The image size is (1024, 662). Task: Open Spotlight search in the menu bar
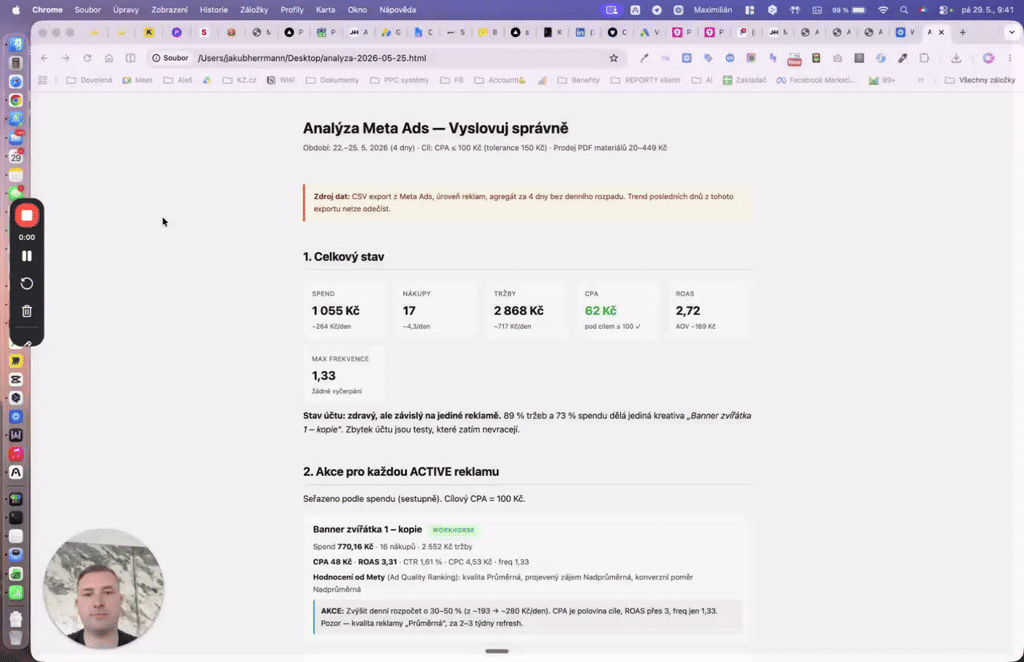(x=904, y=10)
